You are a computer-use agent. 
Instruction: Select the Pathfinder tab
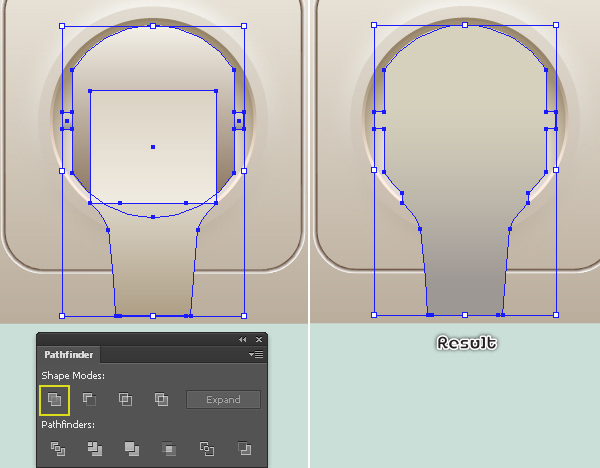(68, 355)
